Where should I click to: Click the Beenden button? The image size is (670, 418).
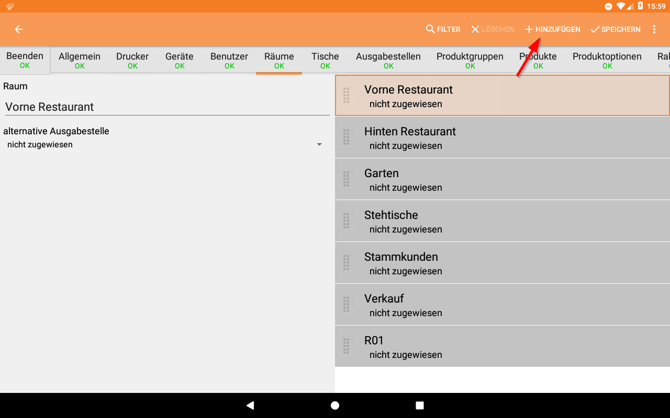pos(25,60)
